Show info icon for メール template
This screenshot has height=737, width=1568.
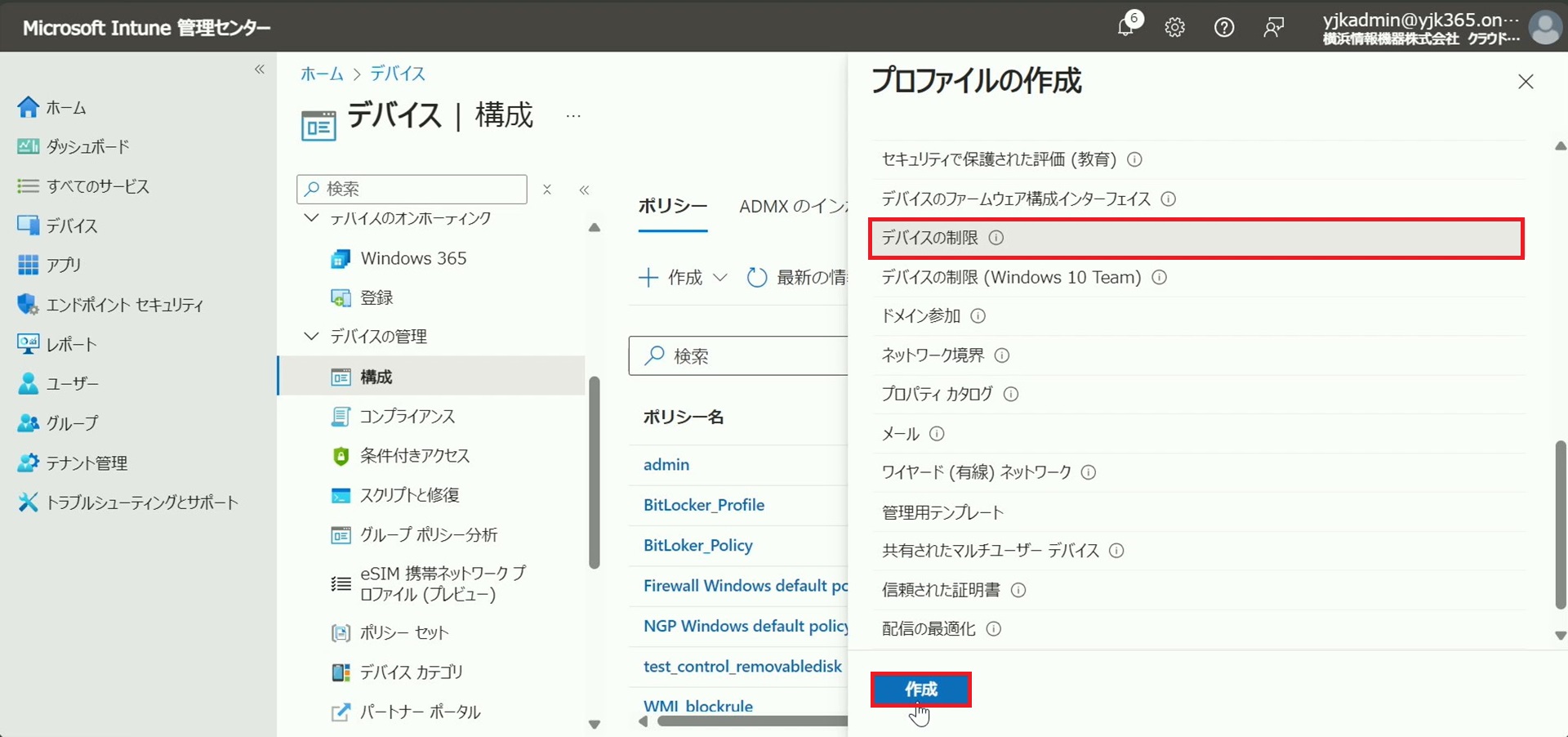937,434
